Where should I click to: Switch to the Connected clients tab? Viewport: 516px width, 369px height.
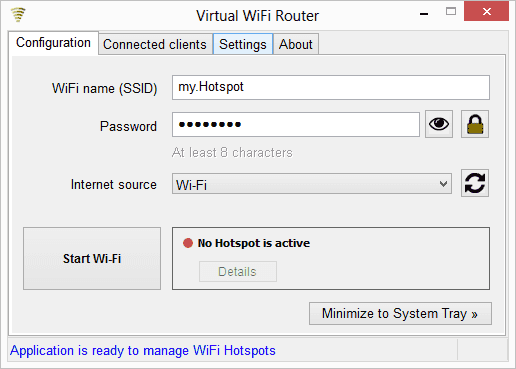click(155, 44)
